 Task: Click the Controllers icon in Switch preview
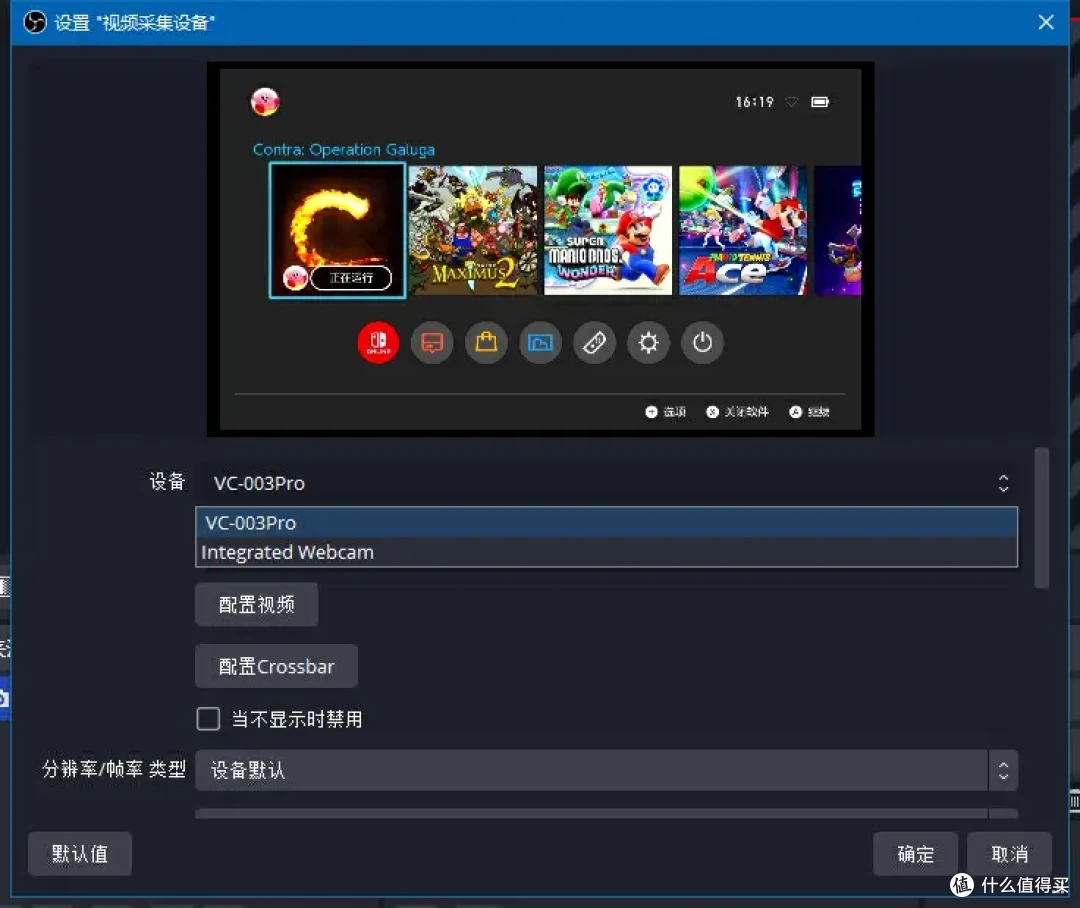coord(594,342)
